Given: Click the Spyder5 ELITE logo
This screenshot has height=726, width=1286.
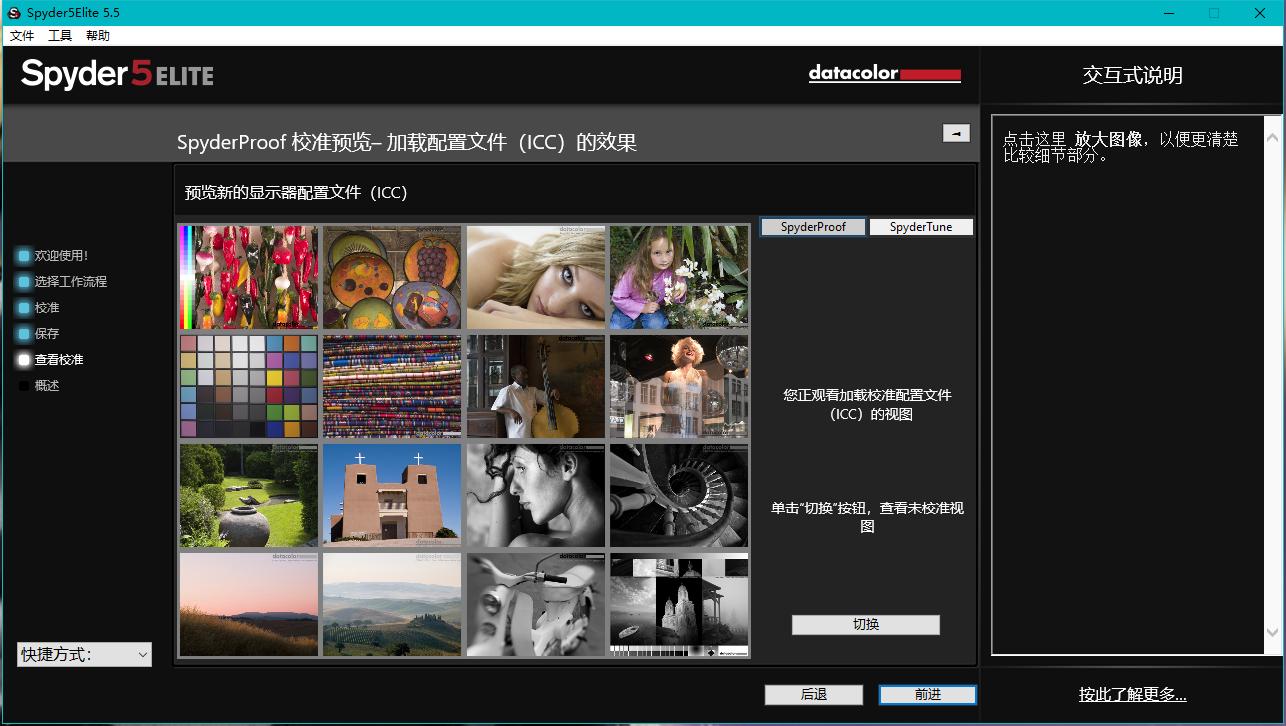Looking at the screenshot, I should click(115, 74).
